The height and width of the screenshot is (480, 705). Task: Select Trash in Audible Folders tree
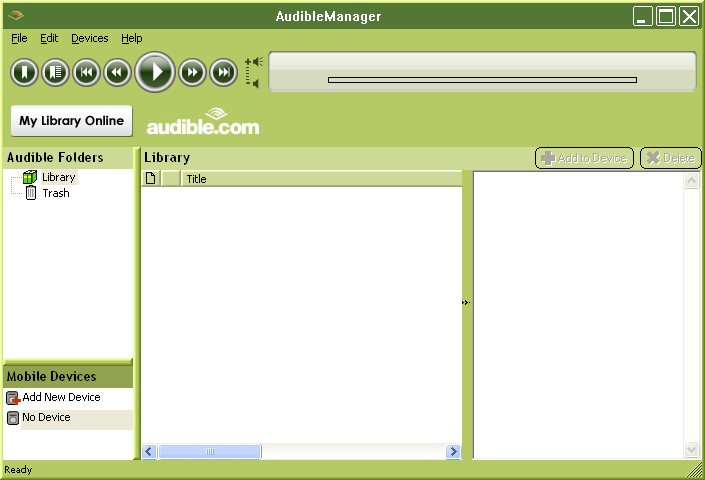click(56, 193)
